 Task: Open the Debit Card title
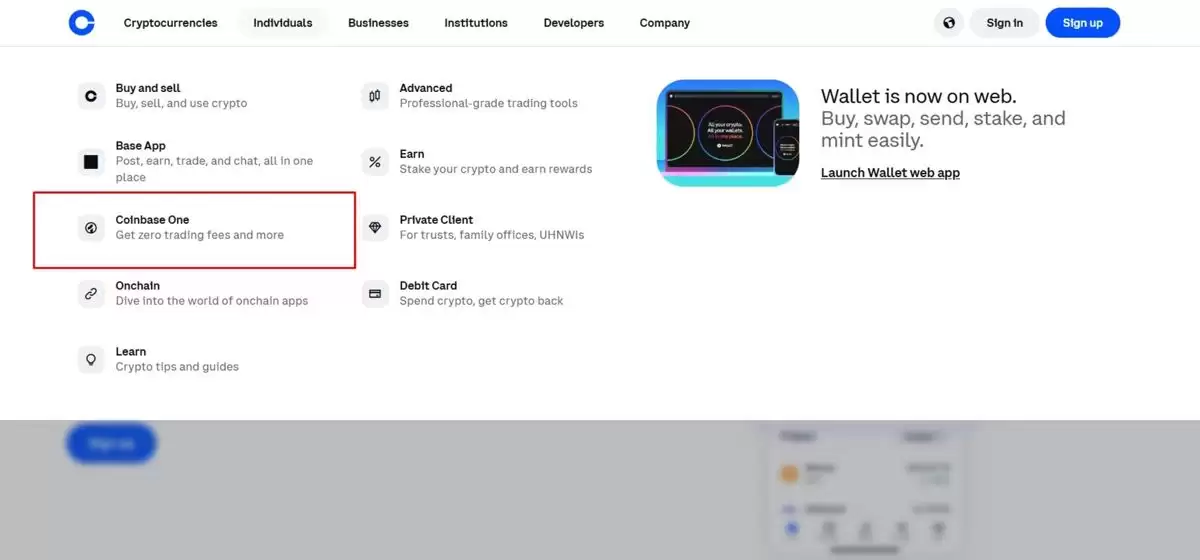tap(428, 286)
